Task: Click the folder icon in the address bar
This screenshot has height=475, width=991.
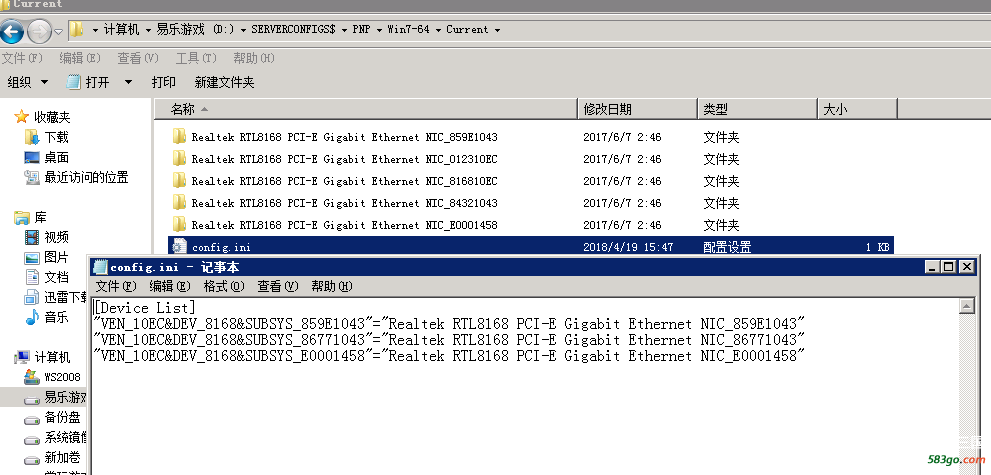Action: click(x=76, y=30)
